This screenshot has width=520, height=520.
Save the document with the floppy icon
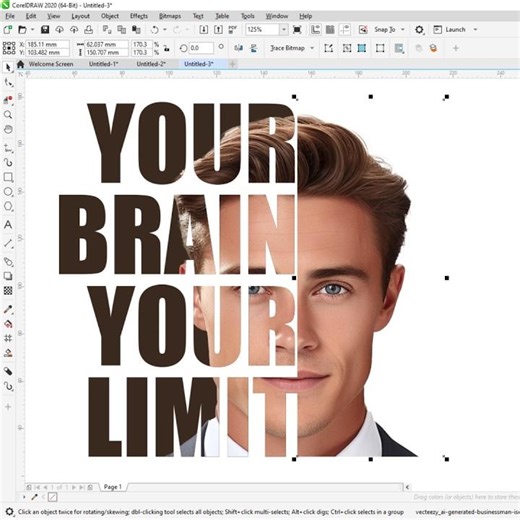click(x=45, y=30)
